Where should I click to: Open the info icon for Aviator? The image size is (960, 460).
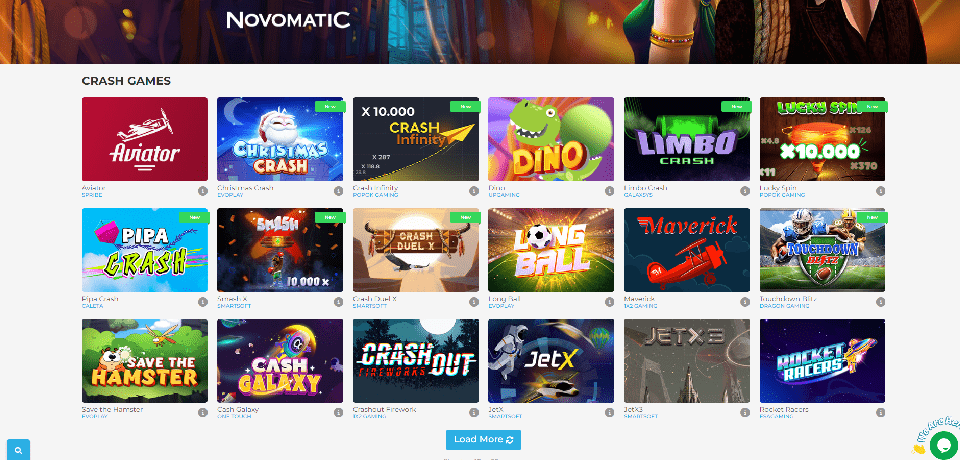click(203, 191)
